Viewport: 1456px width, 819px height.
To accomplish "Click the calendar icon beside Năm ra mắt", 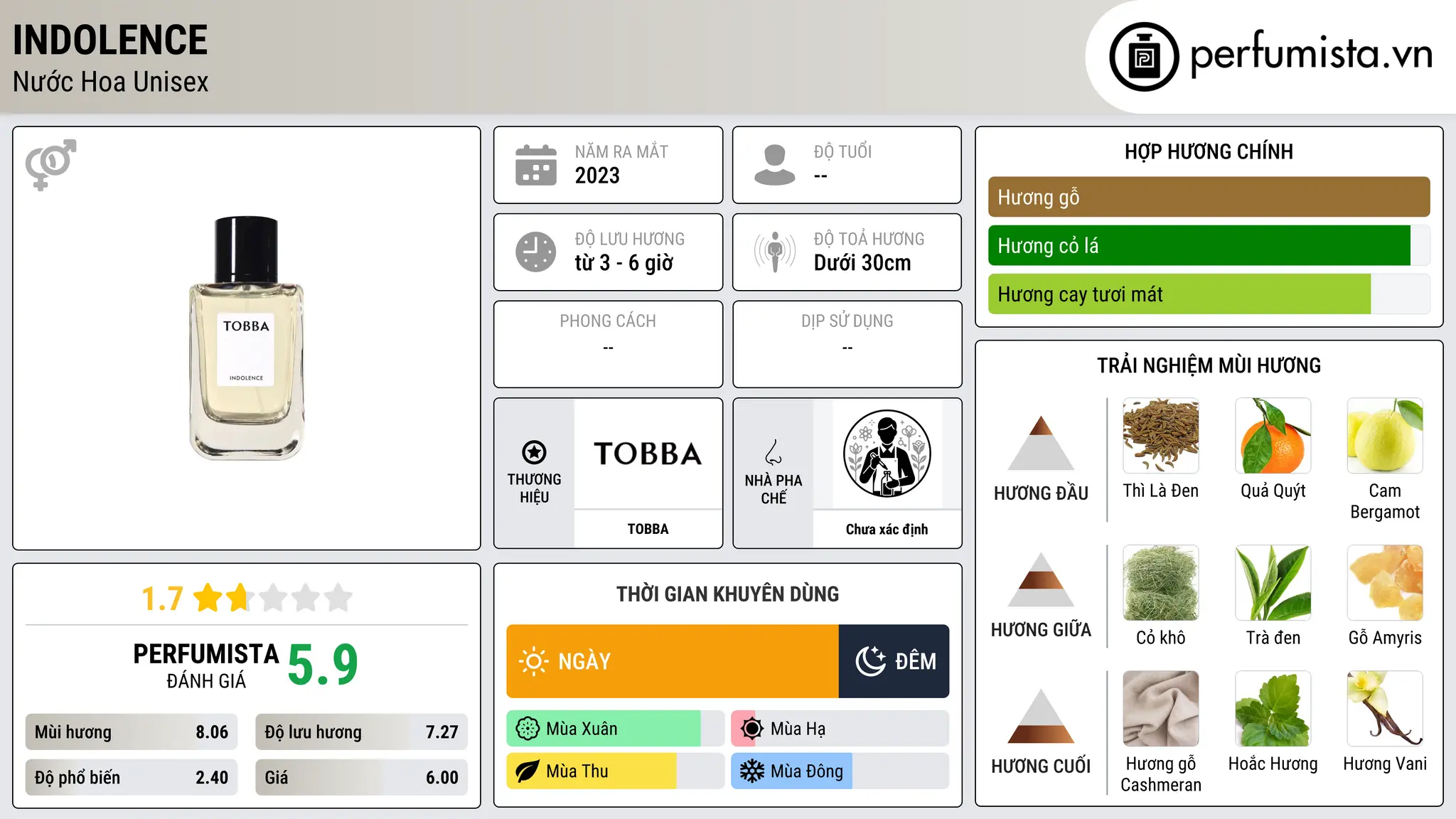I will pos(536,165).
